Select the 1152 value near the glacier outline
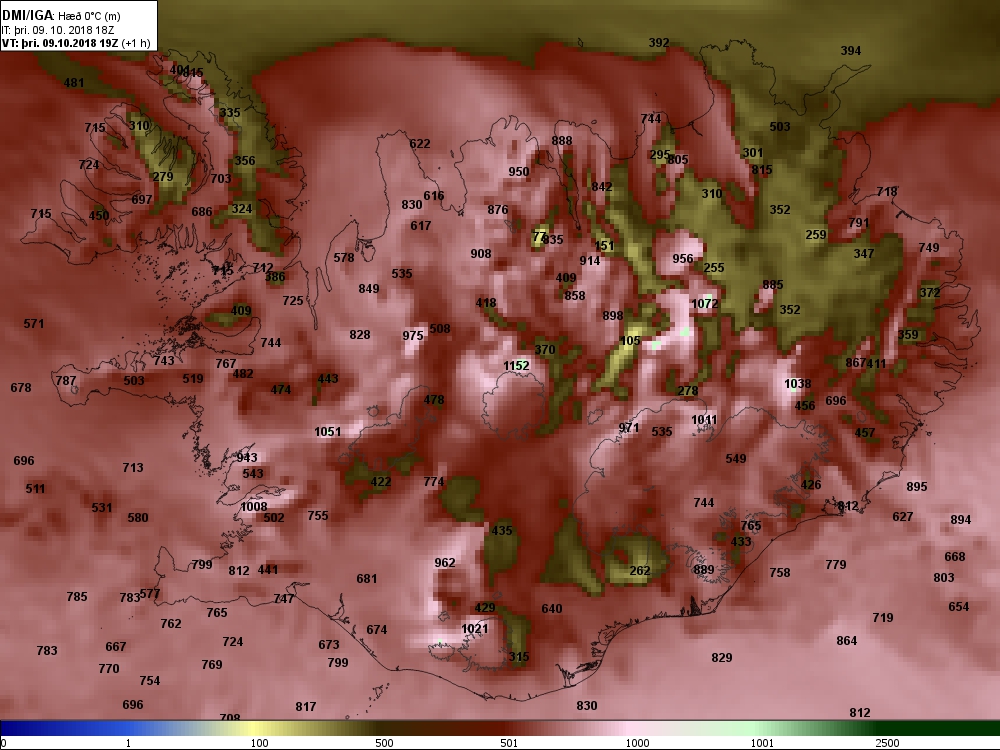Screen dimensions: 1000x750 coord(516,365)
